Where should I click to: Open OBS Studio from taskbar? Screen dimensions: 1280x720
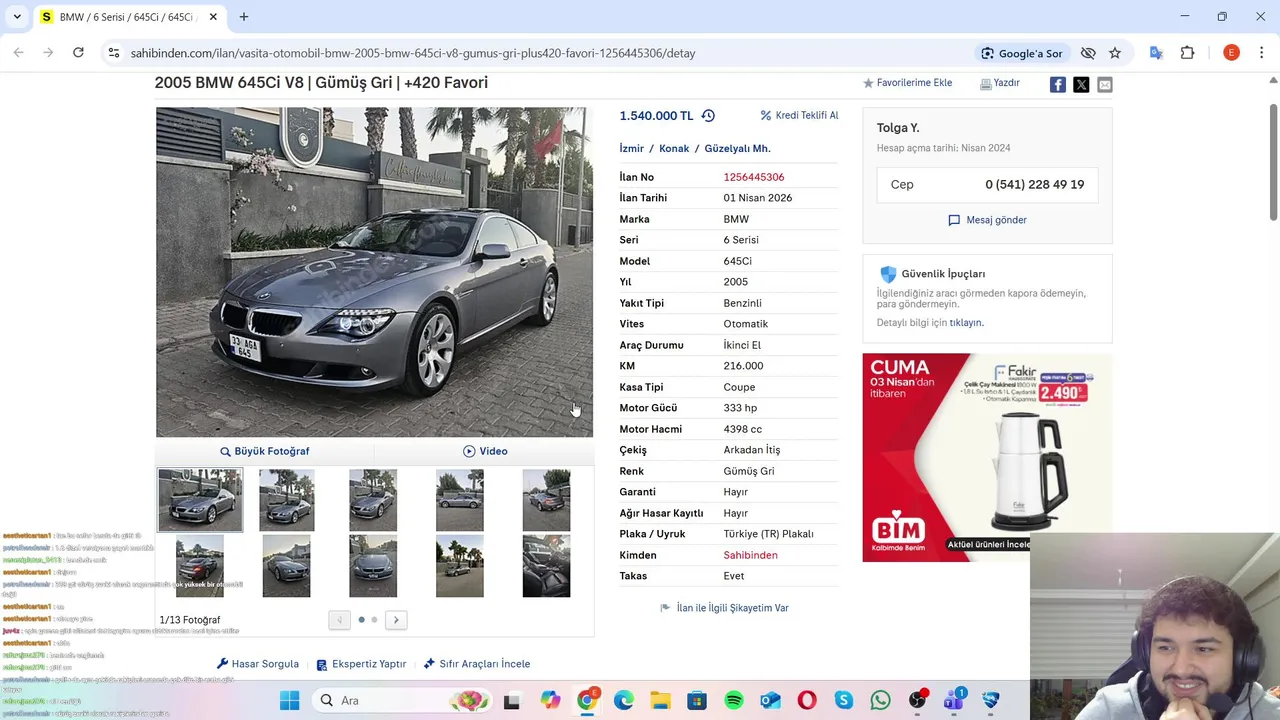917,700
